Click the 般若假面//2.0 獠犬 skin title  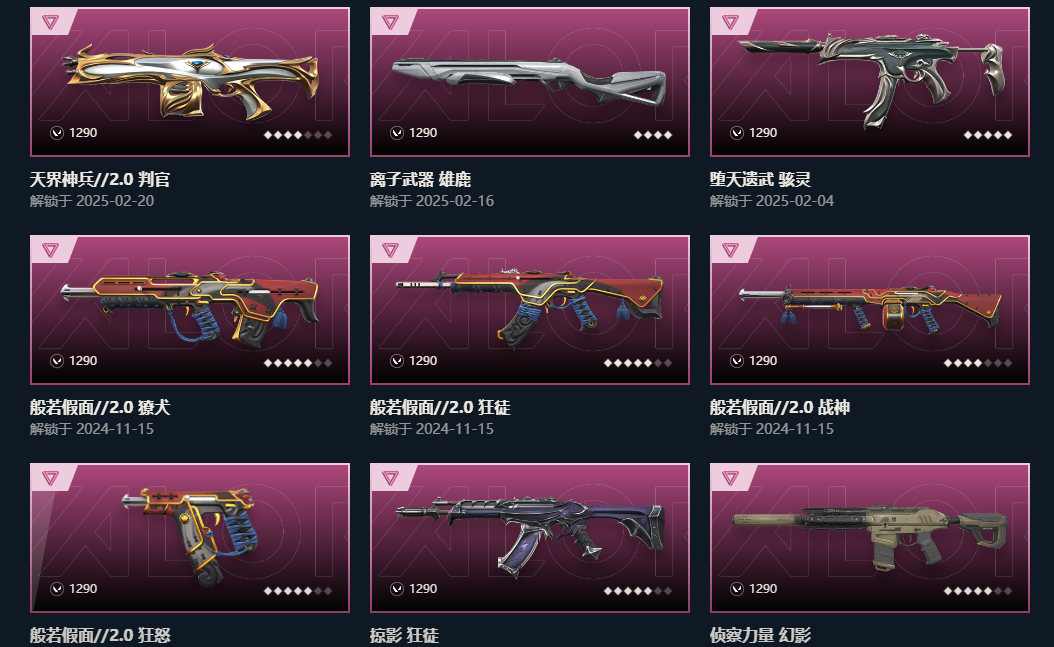point(99,407)
